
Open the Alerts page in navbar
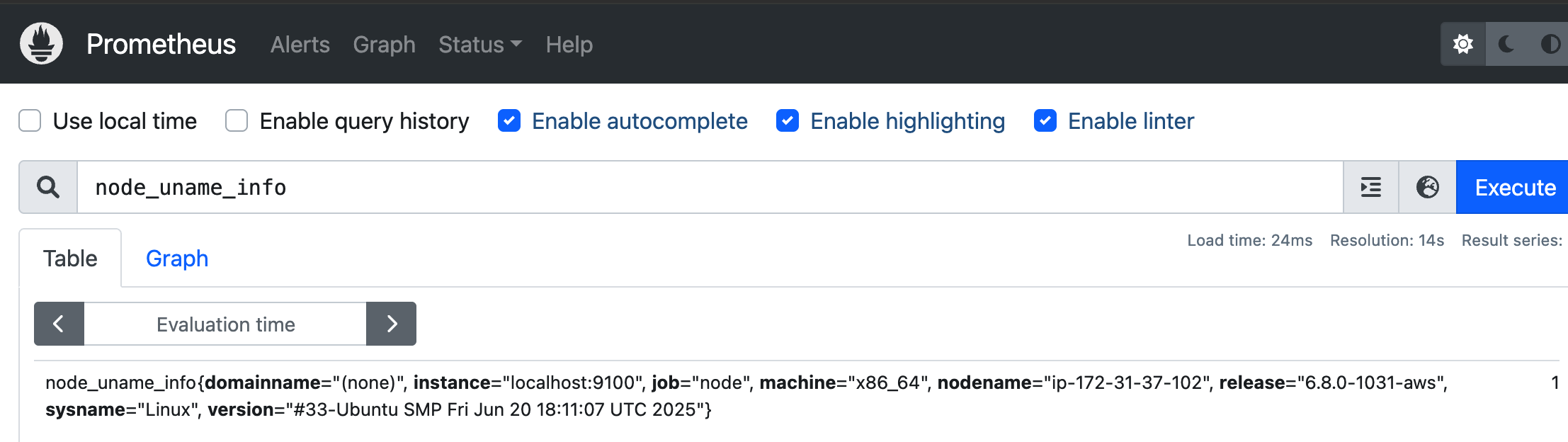tap(300, 45)
